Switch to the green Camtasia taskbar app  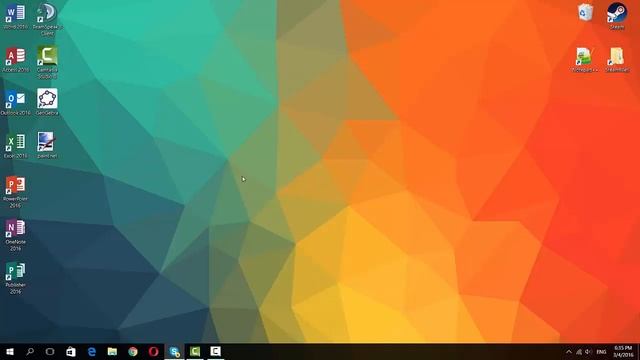click(195, 351)
